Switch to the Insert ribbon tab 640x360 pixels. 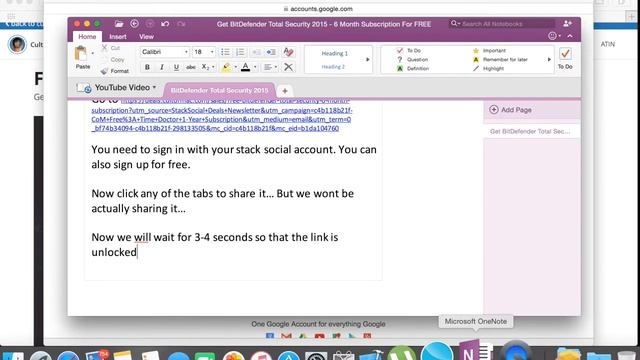tap(118, 37)
